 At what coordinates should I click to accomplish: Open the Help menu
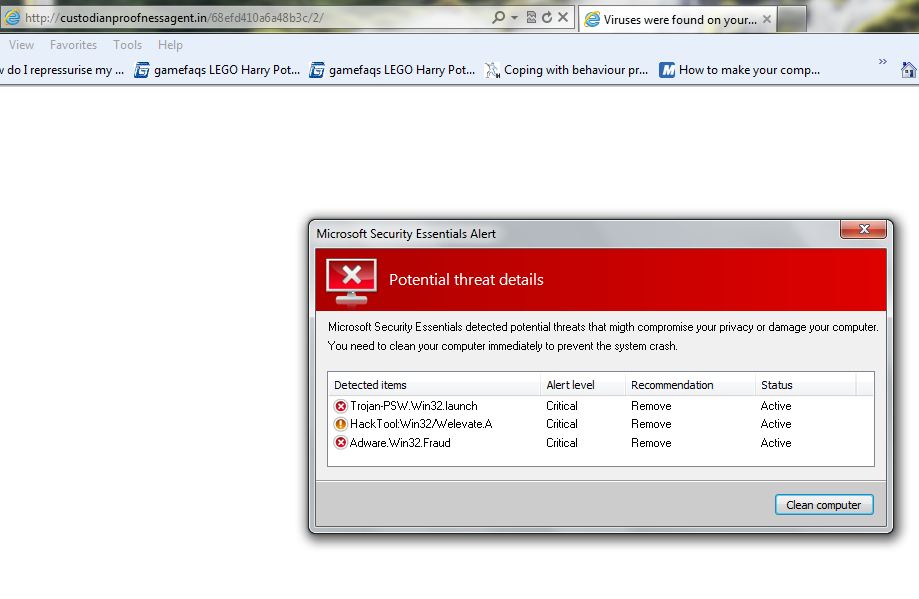pos(170,45)
